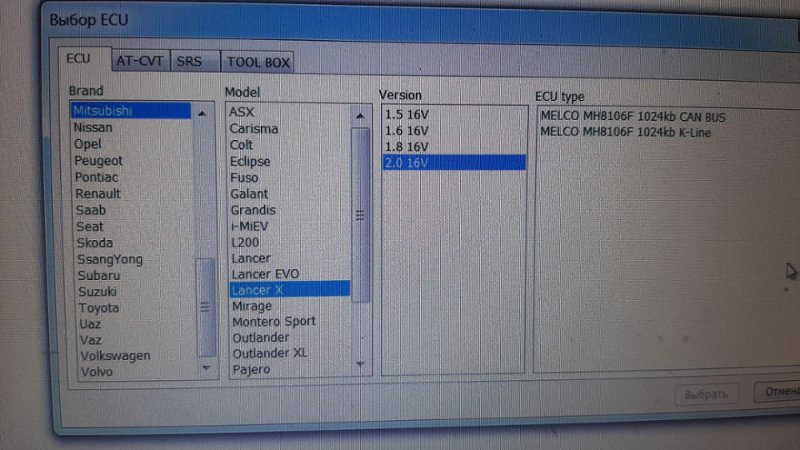
Task: Choose Lancer X model
Action: 290,290
